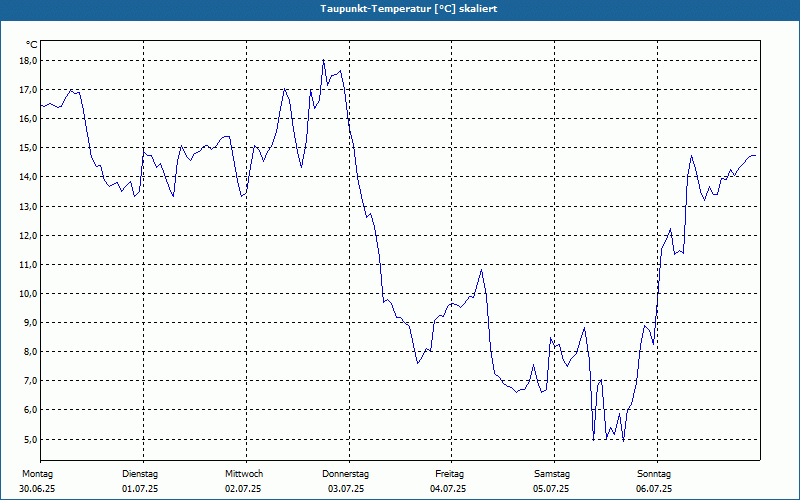Click the 11,0 axis value

click(28, 264)
